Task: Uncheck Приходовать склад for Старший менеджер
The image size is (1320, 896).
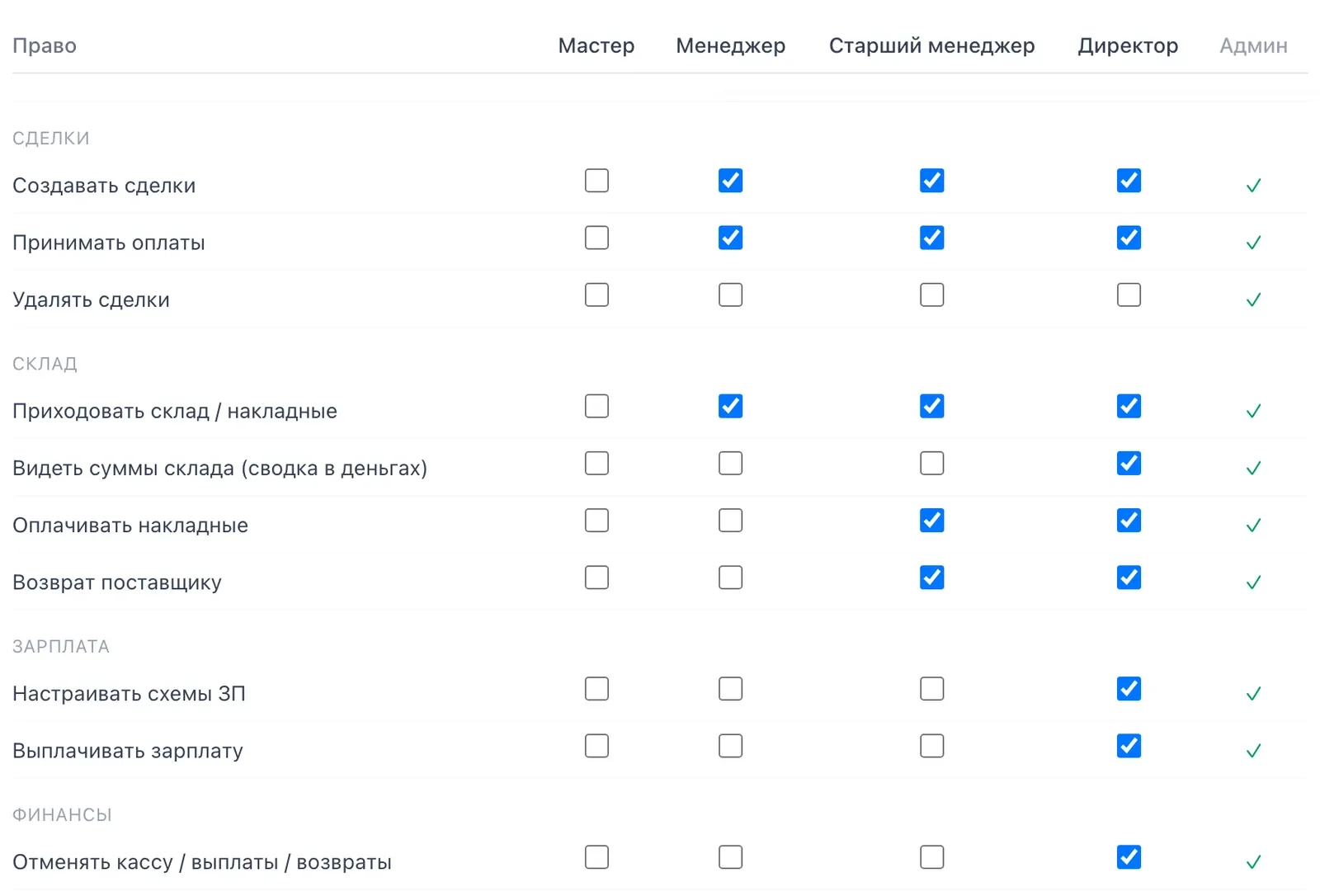Action: click(x=931, y=406)
